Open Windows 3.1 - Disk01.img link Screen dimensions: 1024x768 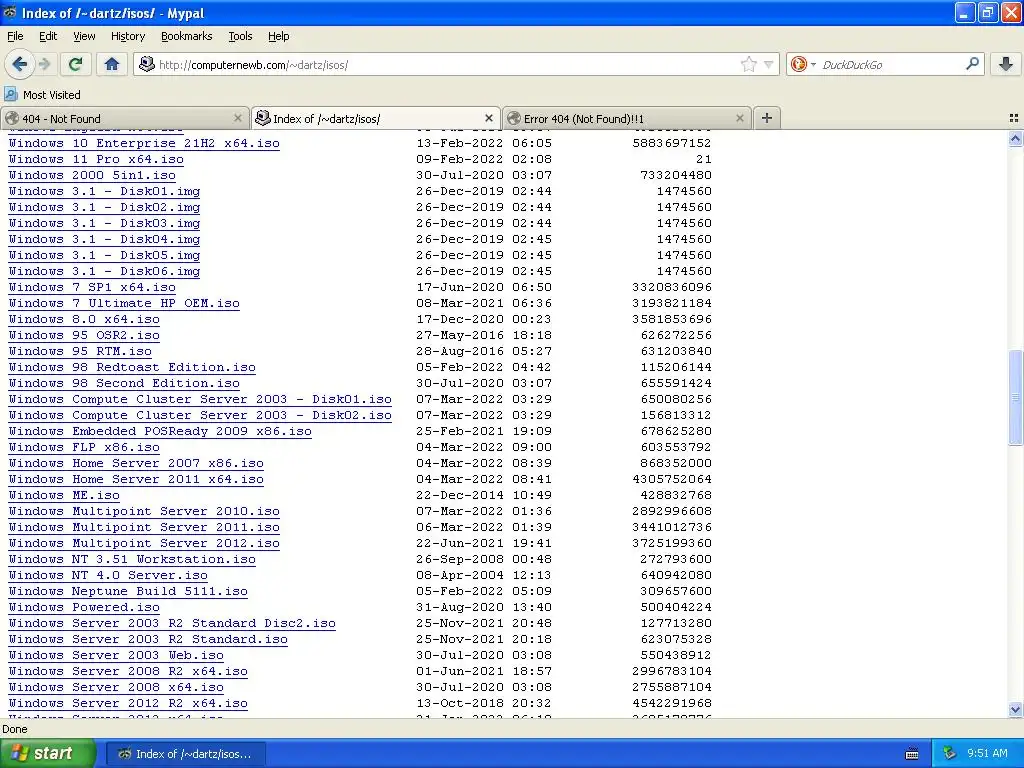coord(104,191)
